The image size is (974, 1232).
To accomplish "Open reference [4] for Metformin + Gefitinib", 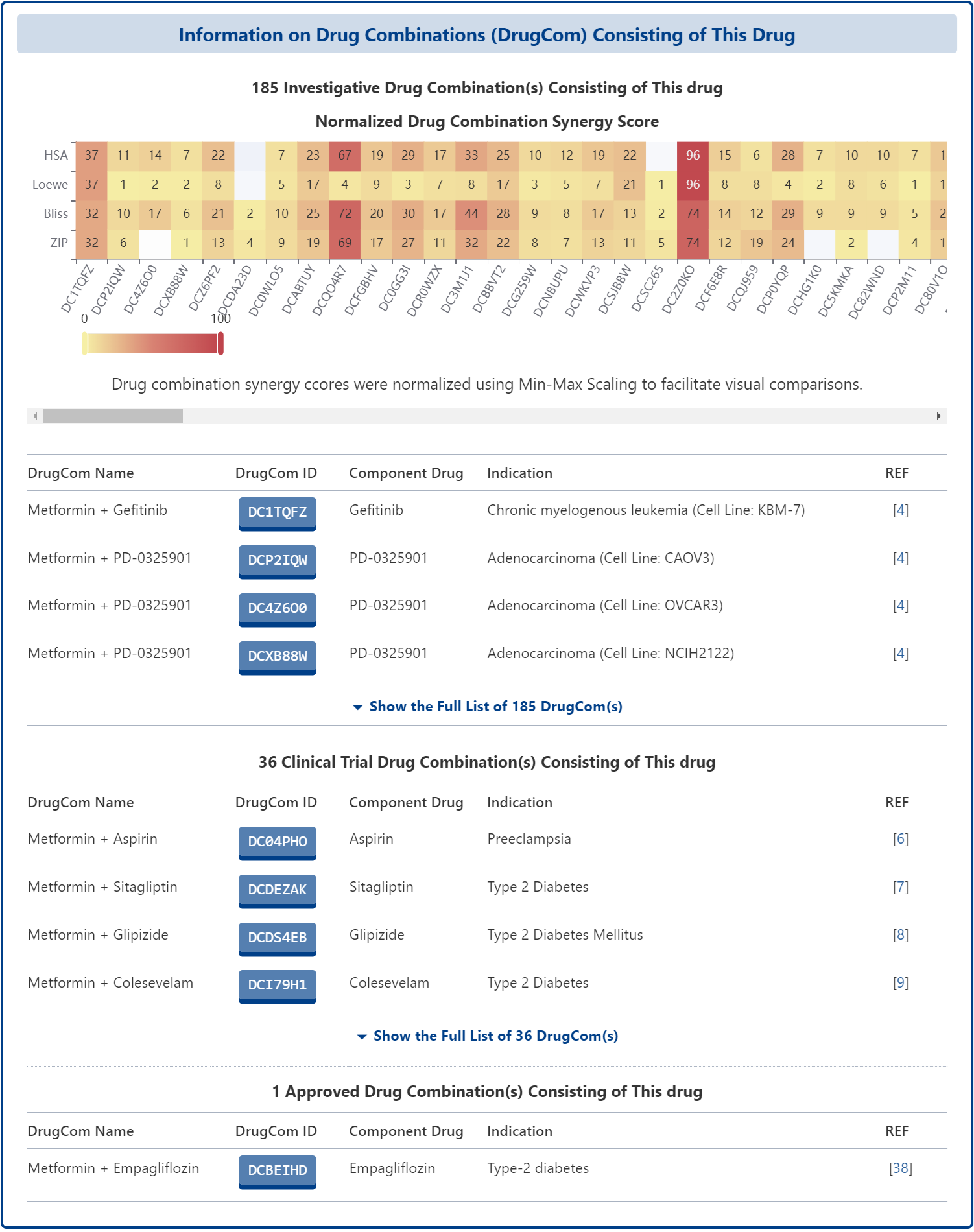I will pyautogui.click(x=900, y=510).
